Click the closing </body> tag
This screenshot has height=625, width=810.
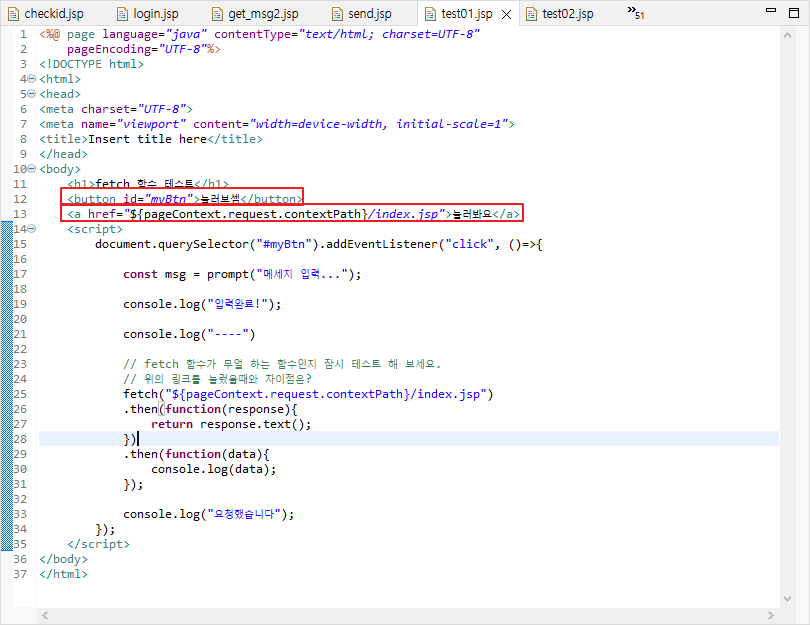pos(64,559)
